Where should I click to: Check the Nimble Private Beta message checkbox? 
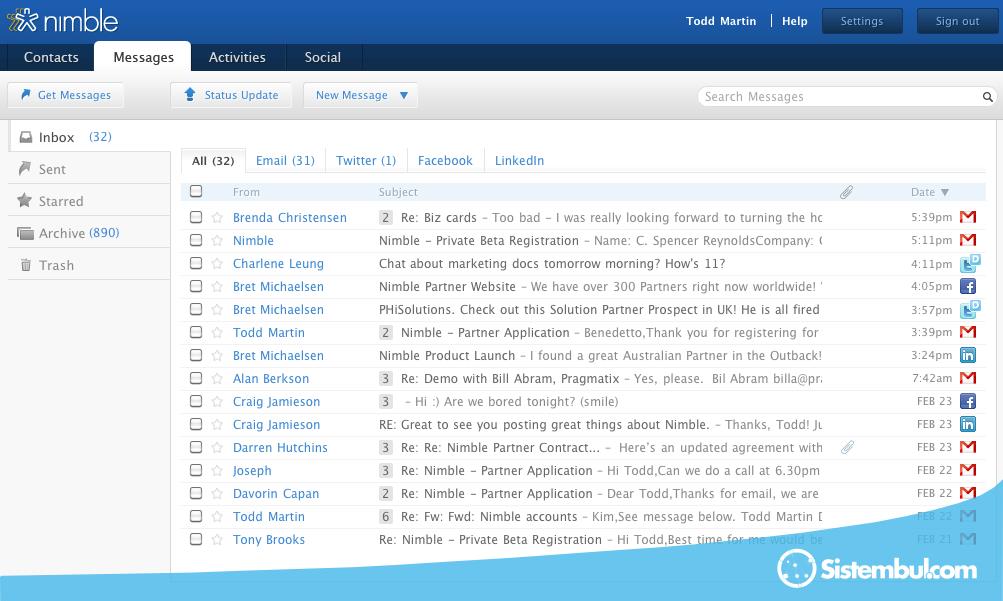[196, 240]
